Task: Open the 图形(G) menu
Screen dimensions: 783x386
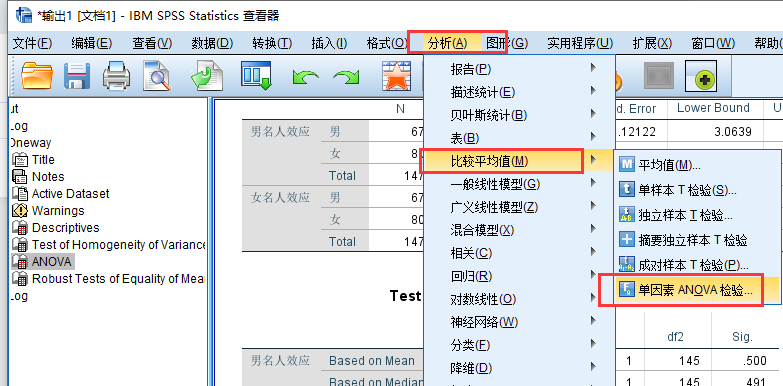Action: 506,43
